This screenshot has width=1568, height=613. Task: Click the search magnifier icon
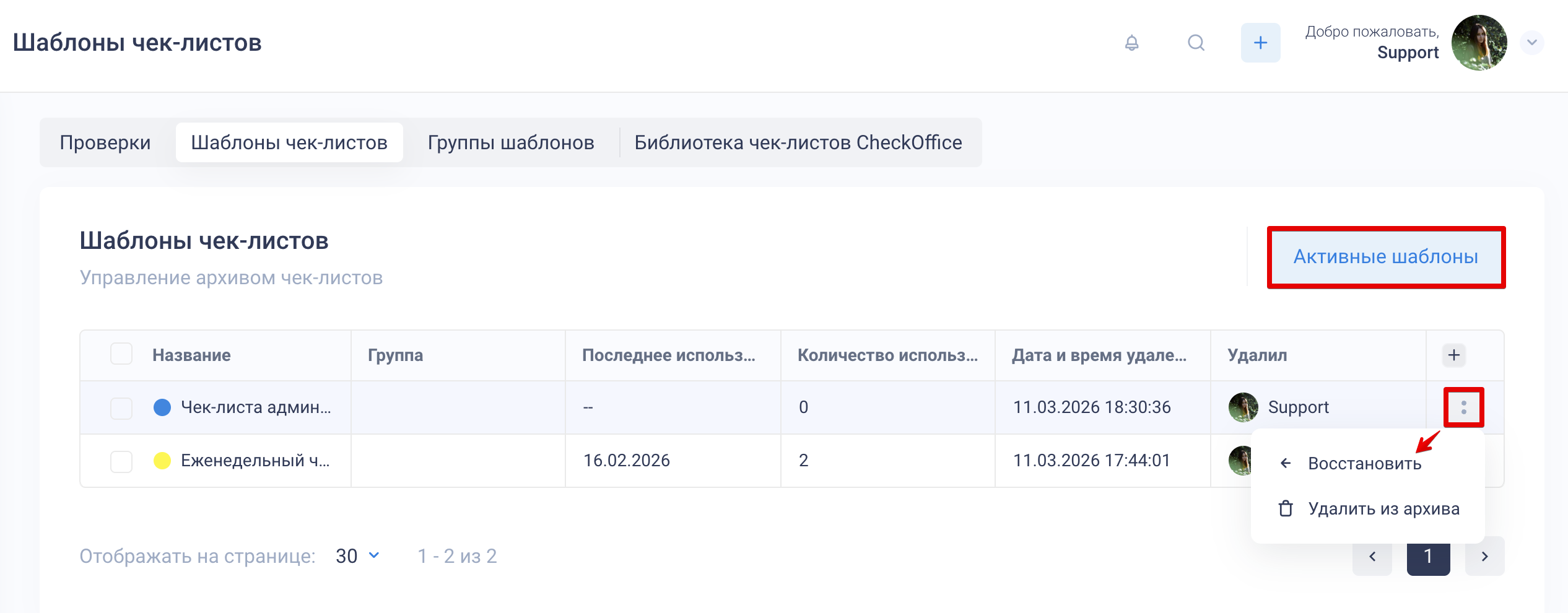pyautogui.click(x=1196, y=43)
